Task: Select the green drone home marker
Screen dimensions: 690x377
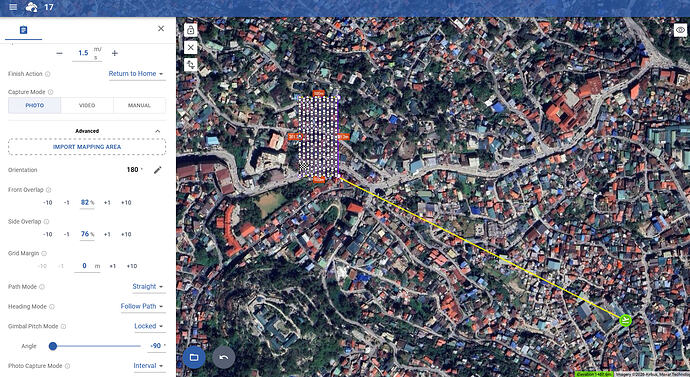Action: click(625, 320)
